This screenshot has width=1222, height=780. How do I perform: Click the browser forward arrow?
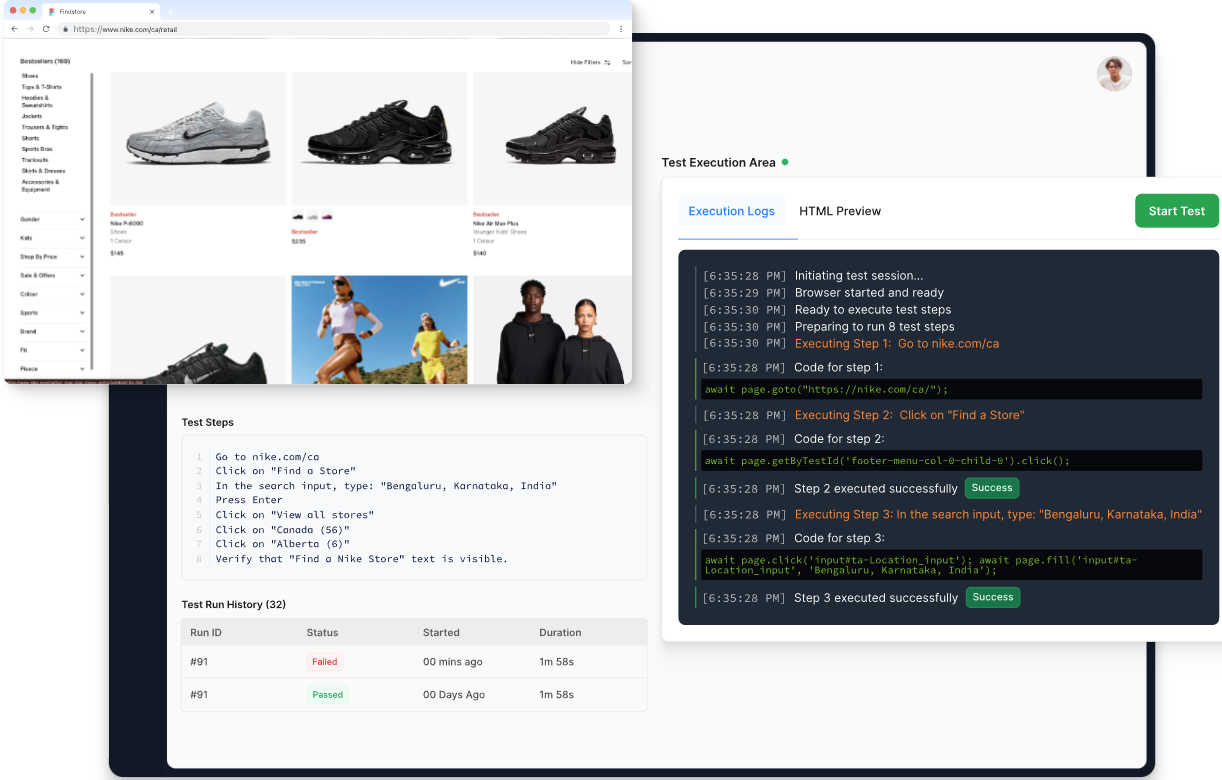(x=30, y=29)
